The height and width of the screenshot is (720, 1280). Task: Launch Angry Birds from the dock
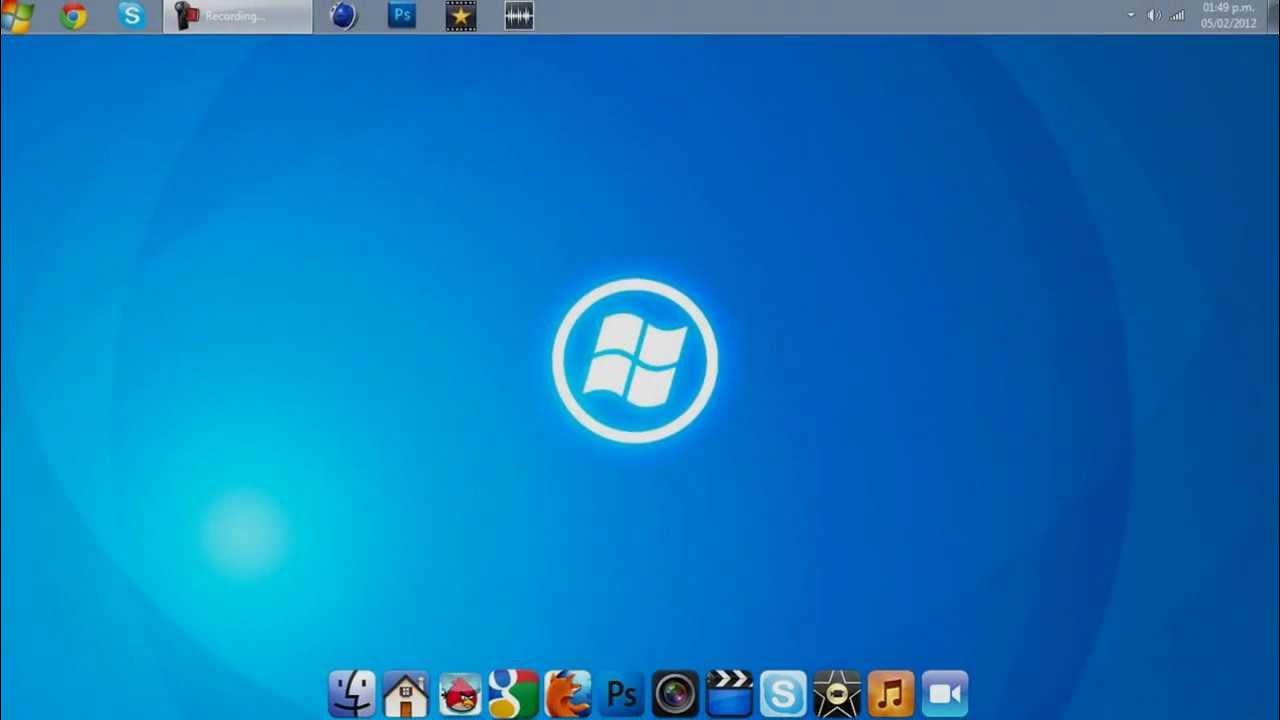pos(460,694)
